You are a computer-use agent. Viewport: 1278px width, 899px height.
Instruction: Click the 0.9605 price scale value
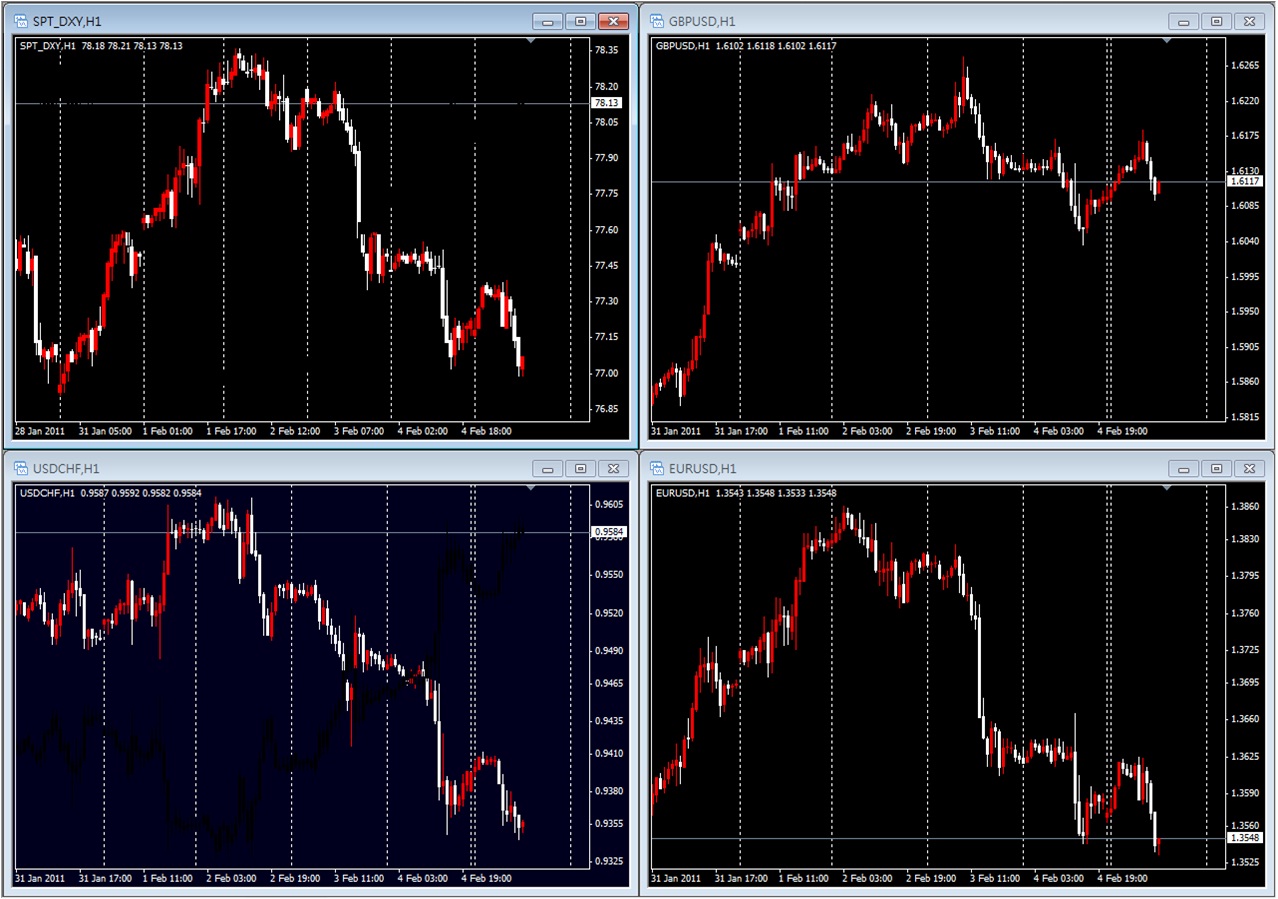tap(607, 505)
